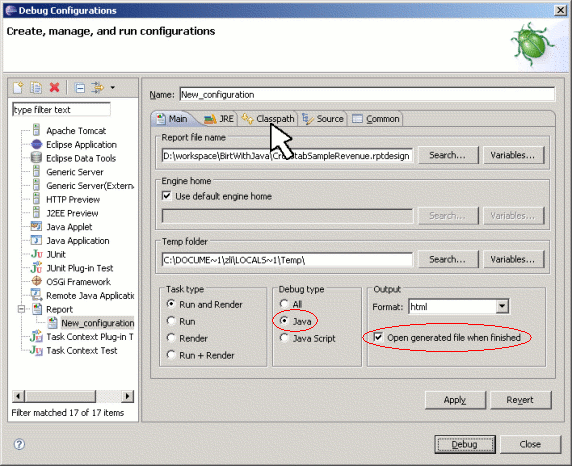Delete selected configuration with red X
Screen dimensions: 572x466
54,88
